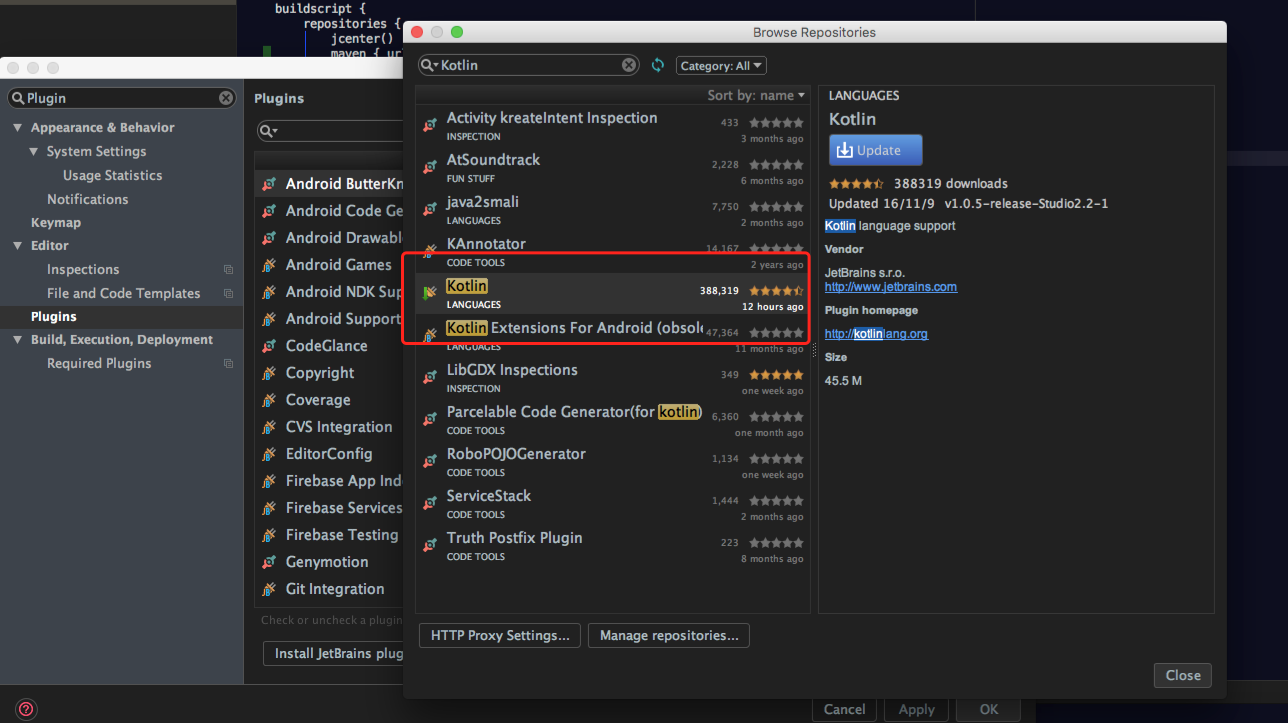Click Cancel in the settings window
Viewport: 1288px width, 723px height.
[x=844, y=709]
